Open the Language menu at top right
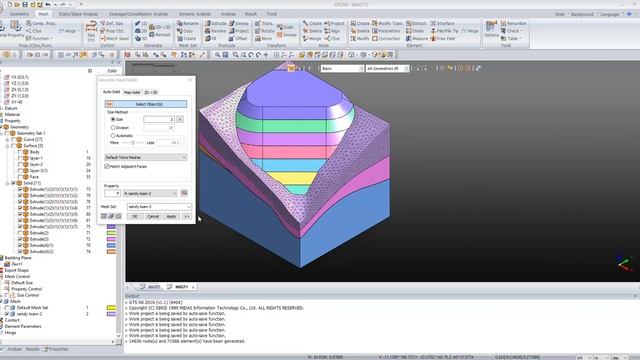640x360 pixels. pos(610,14)
